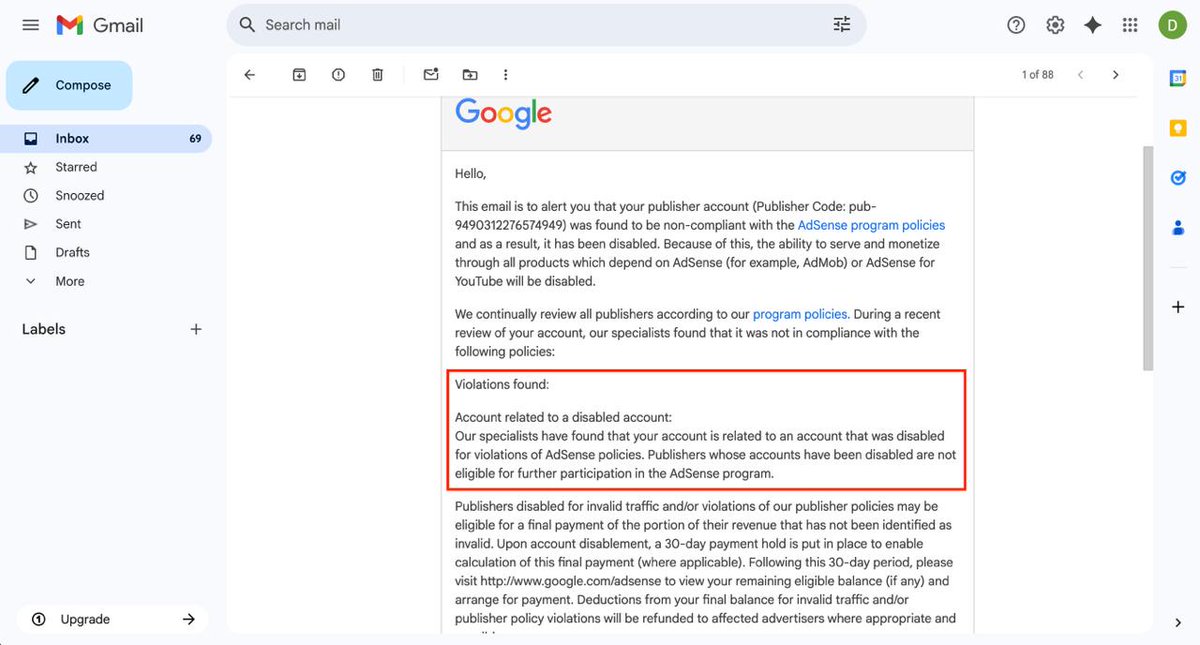
Task: Open the Google account avatar
Action: [1172, 25]
